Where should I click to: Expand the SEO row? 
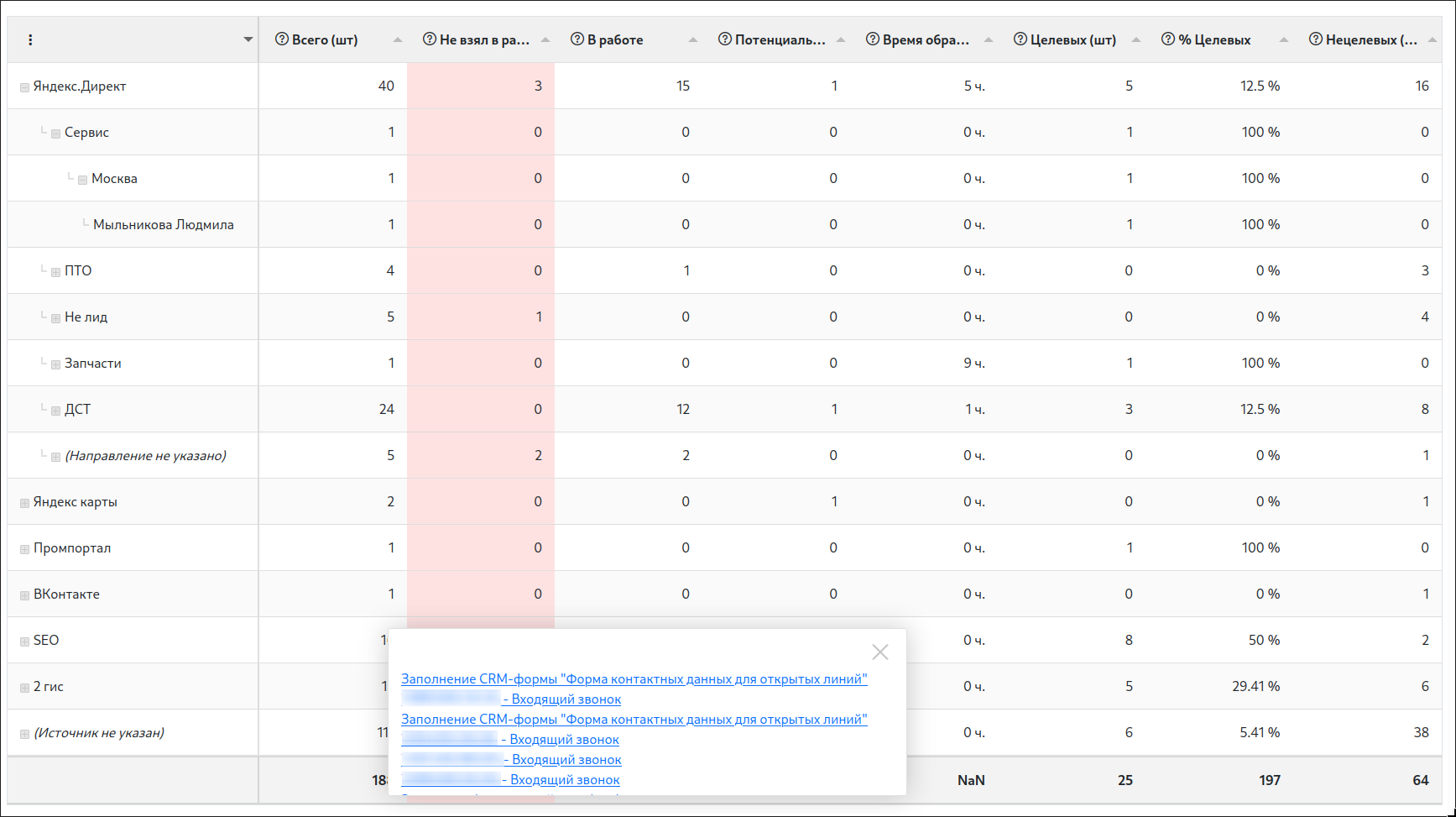point(25,642)
